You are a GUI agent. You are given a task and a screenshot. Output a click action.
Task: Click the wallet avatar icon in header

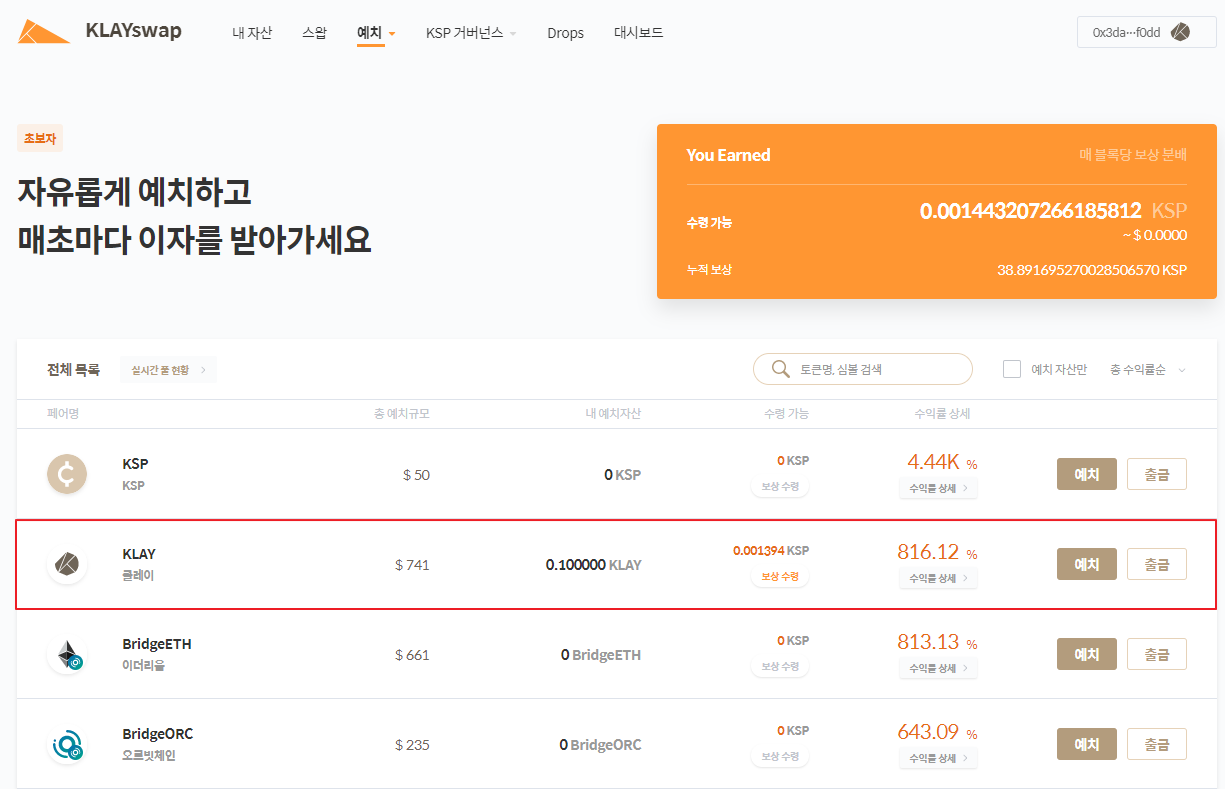point(1179,32)
